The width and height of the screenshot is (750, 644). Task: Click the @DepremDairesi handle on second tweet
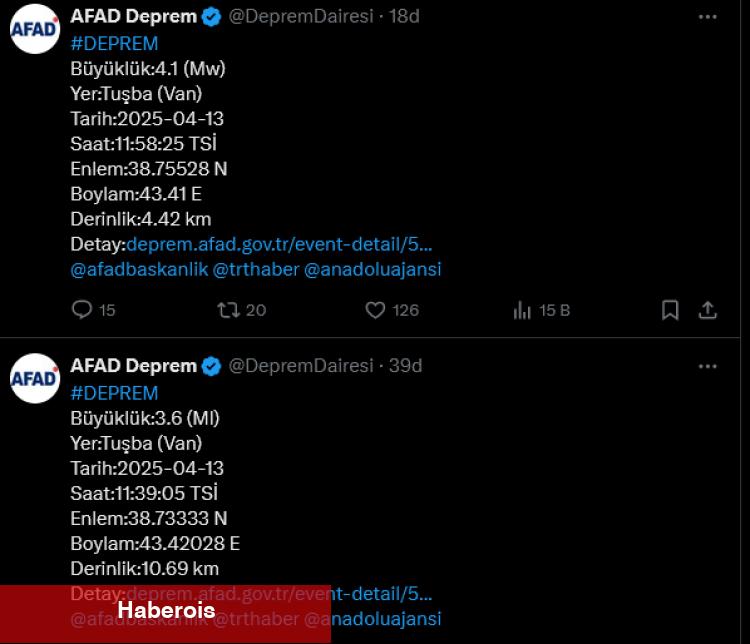pos(301,366)
